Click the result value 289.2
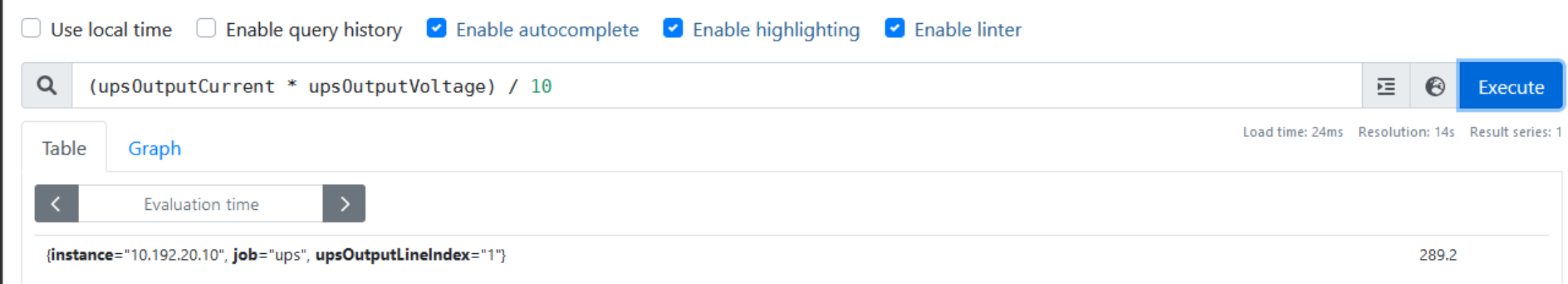1568x284 pixels. 1438,255
